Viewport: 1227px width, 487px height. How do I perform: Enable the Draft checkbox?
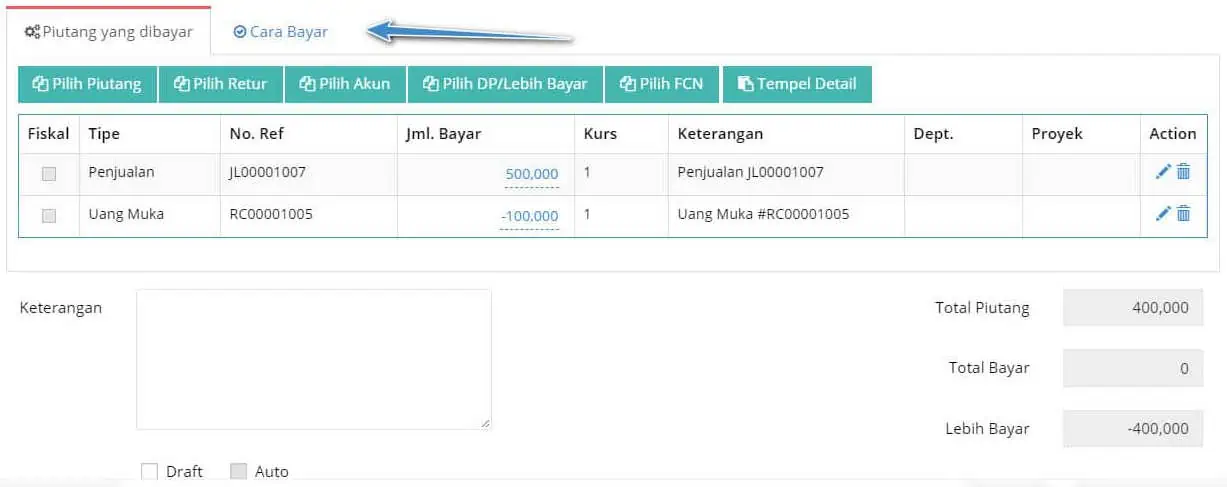pos(150,471)
